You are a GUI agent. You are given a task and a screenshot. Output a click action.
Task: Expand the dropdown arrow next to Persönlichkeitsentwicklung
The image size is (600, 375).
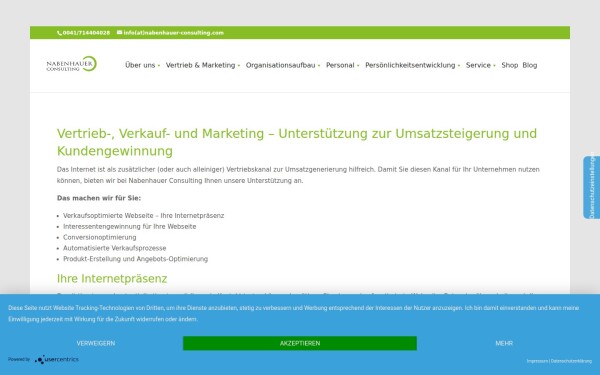click(x=459, y=66)
